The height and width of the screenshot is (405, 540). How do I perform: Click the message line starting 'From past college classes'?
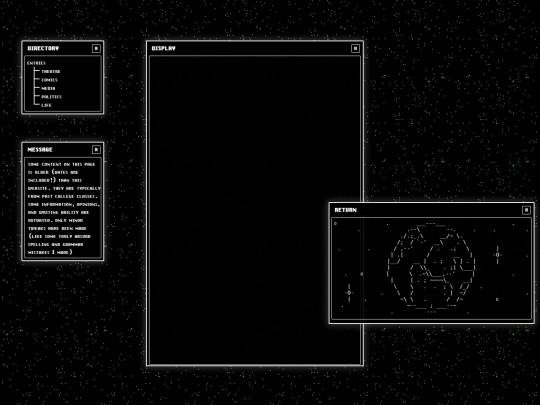pos(62,196)
